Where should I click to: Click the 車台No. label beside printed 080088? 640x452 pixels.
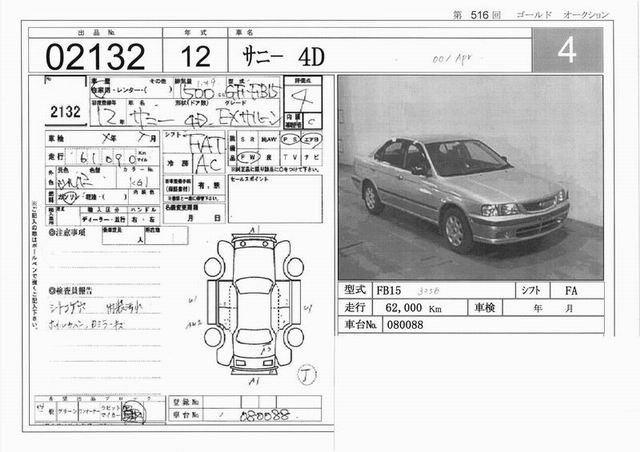click(x=360, y=325)
